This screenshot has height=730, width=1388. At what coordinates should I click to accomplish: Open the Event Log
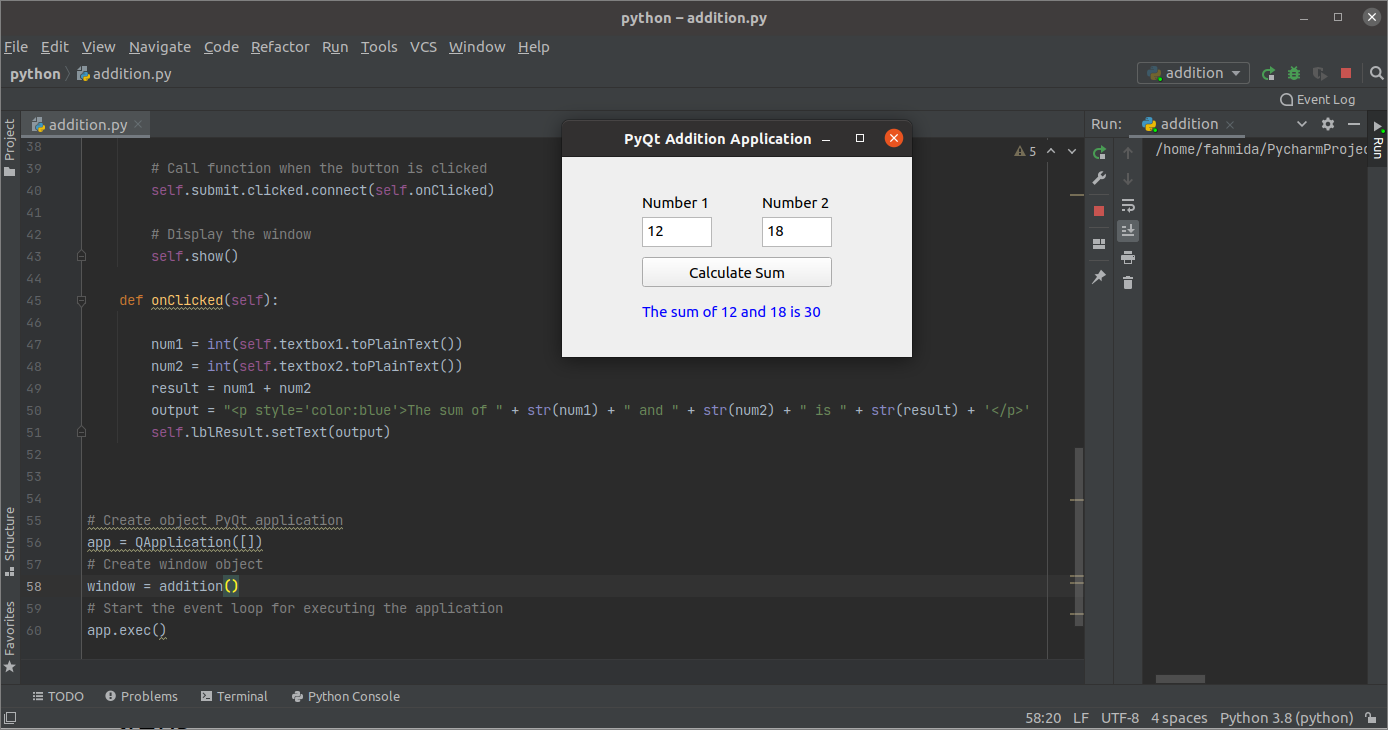(x=1318, y=99)
